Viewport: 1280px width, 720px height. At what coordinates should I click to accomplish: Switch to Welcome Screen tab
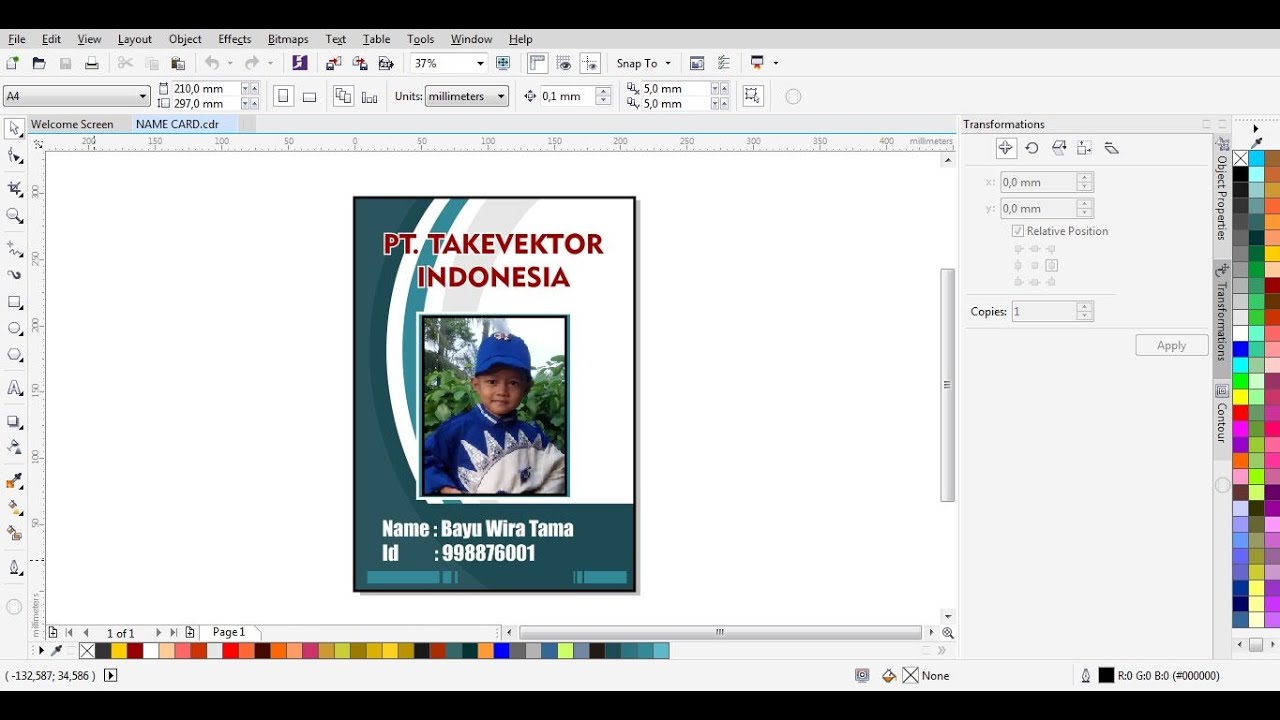[x=72, y=124]
